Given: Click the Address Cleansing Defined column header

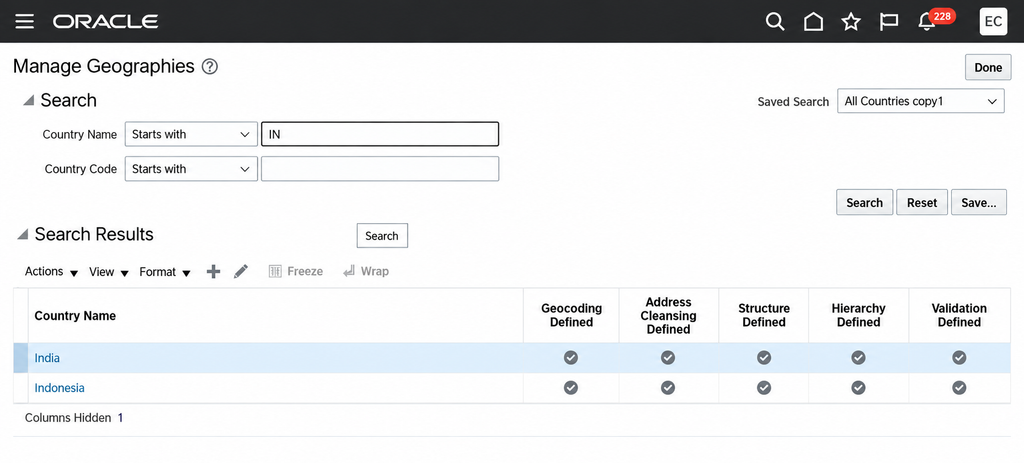Looking at the screenshot, I should pyautogui.click(x=668, y=315).
